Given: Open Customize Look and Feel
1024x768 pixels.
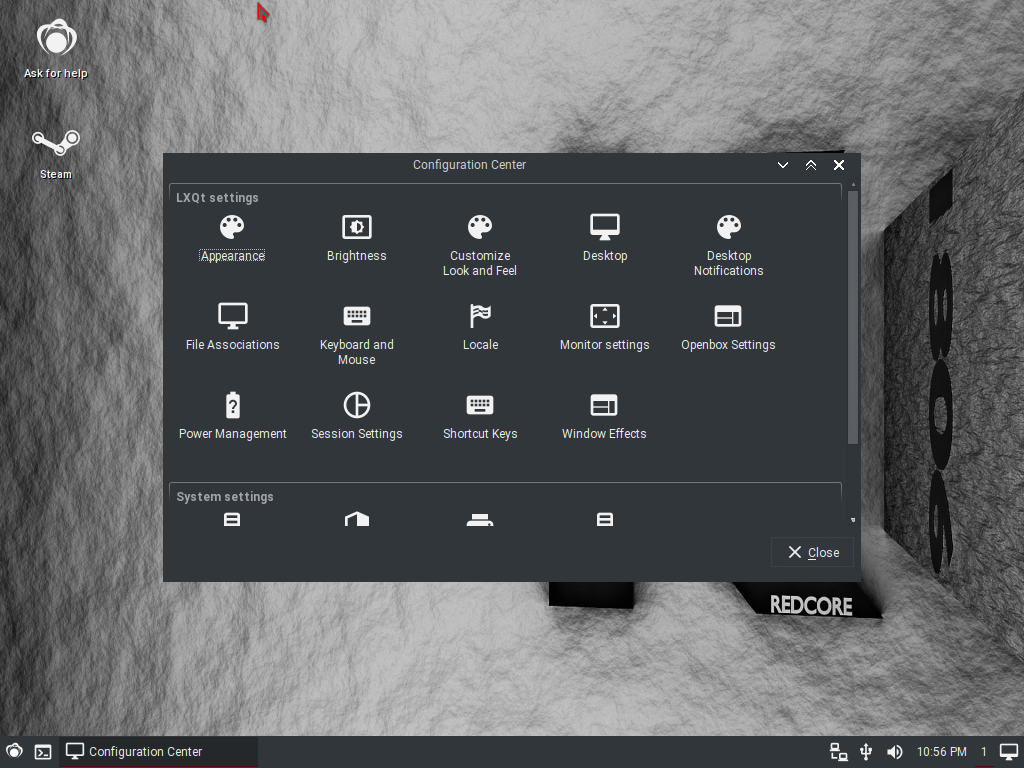Looking at the screenshot, I should (x=480, y=246).
